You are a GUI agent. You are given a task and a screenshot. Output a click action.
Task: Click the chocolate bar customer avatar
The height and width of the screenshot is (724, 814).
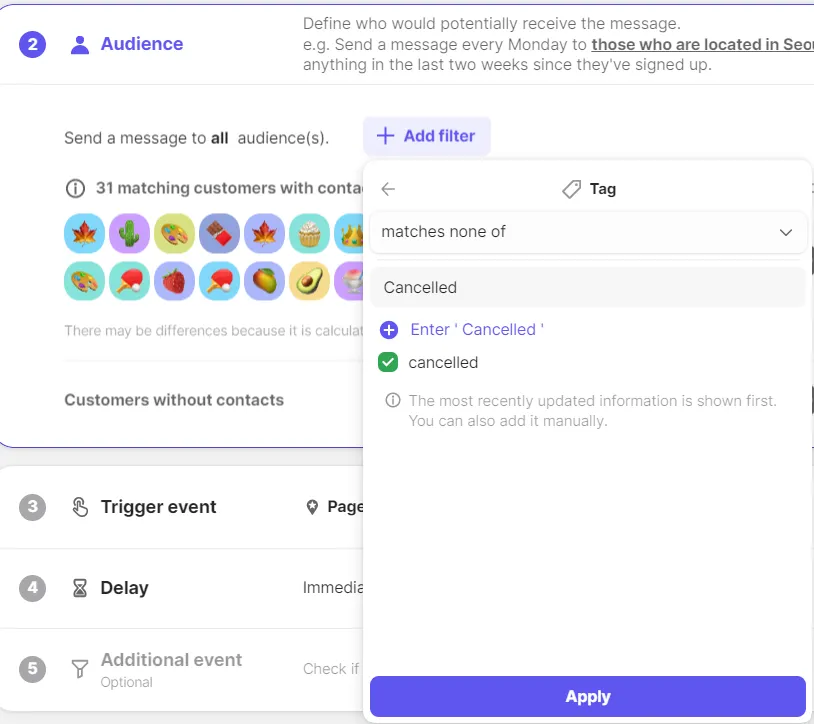click(x=219, y=233)
